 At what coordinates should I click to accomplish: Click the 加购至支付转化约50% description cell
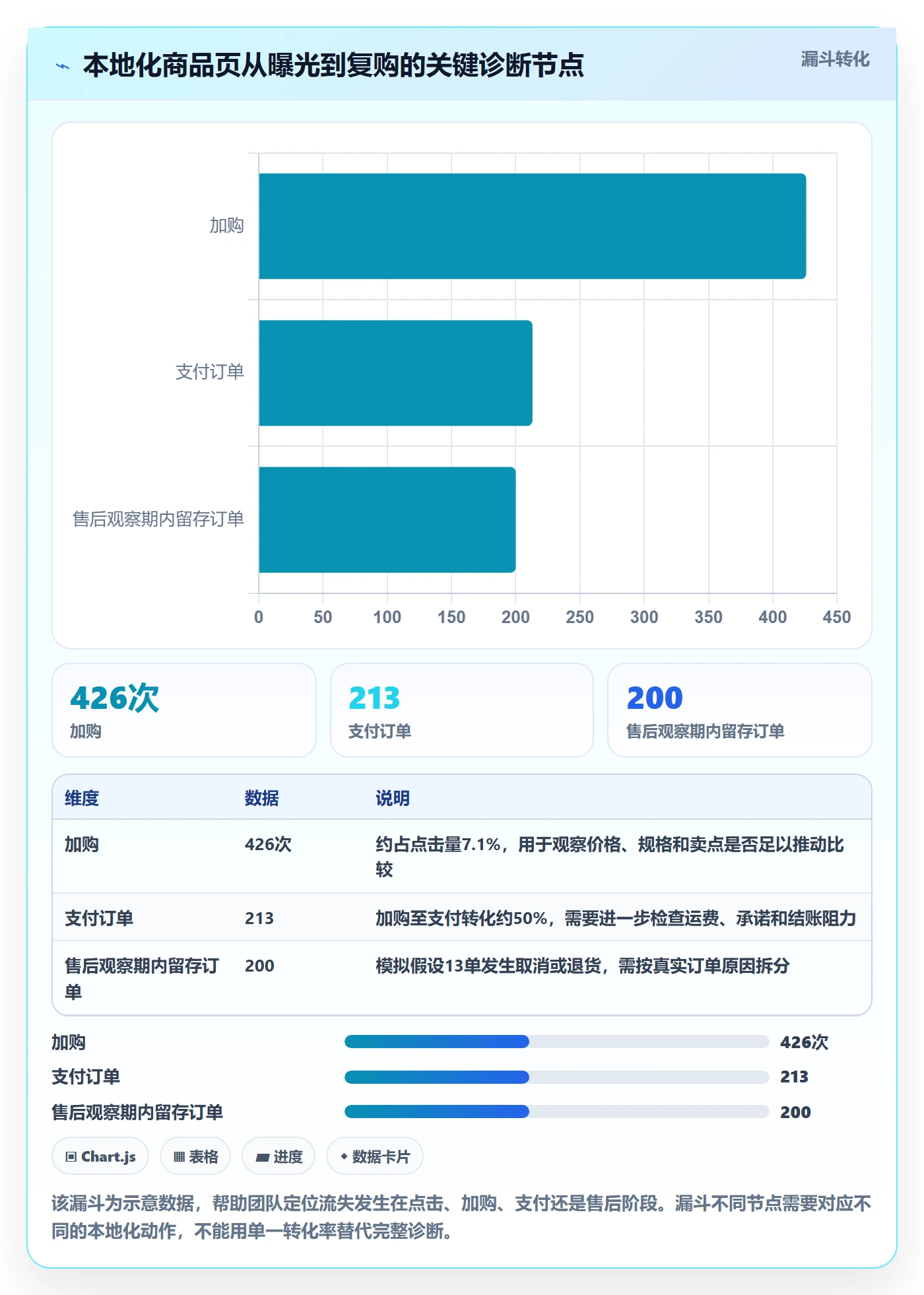pos(616,918)
